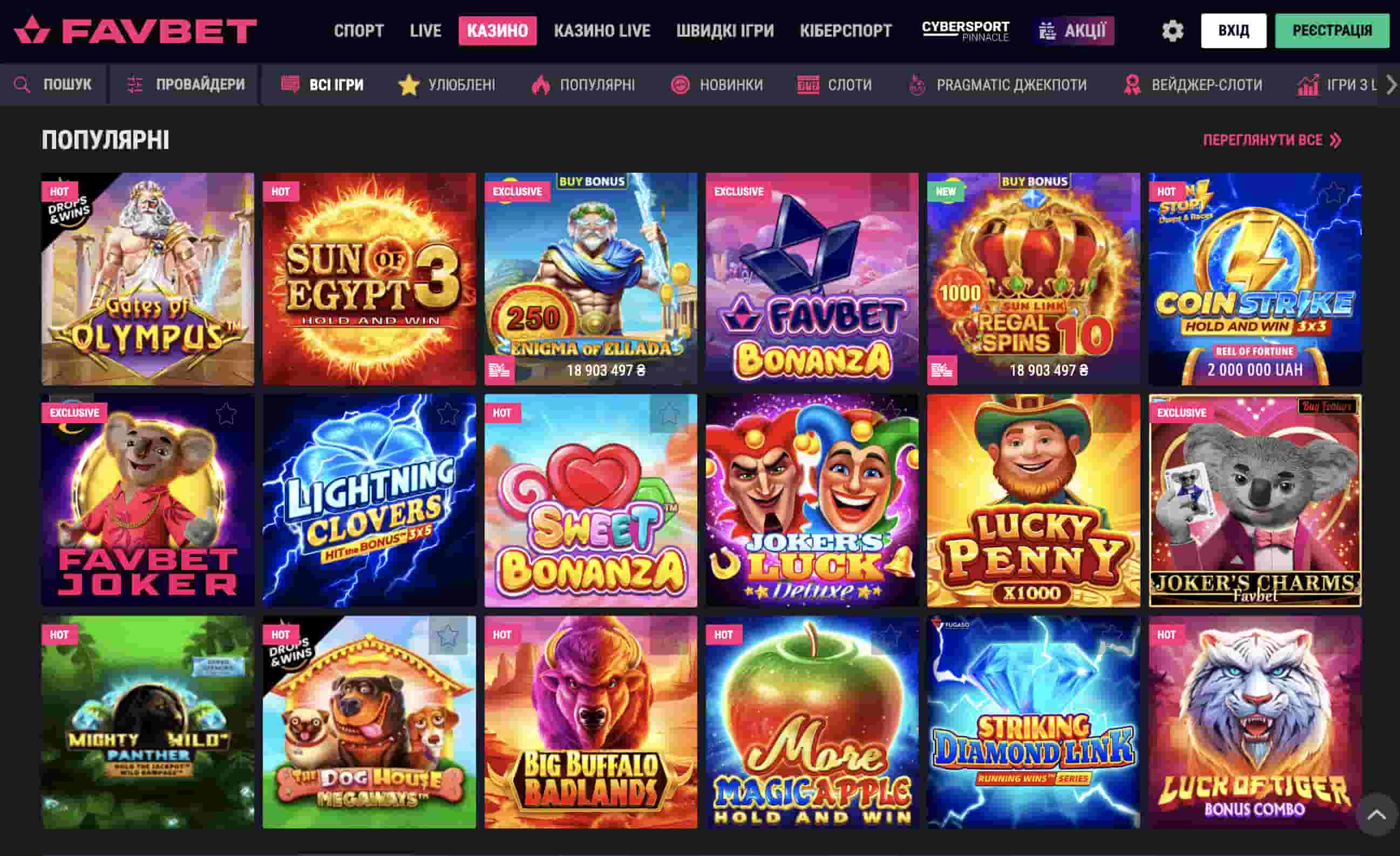
Task: Click the search magnifier icon
Action: [x=22, y=85]
